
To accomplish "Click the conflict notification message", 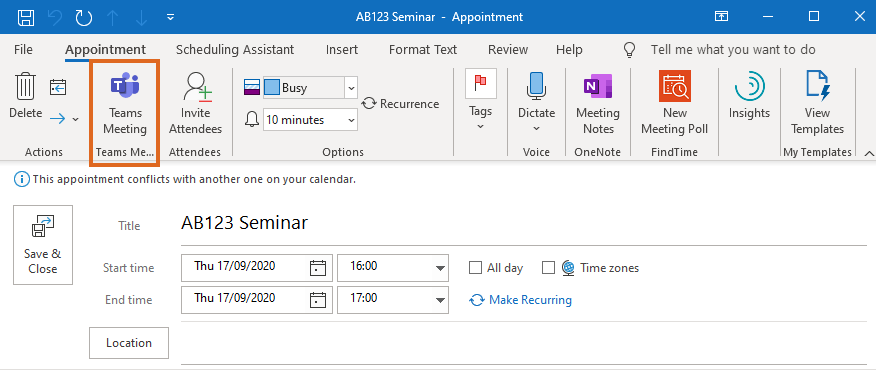I will (x=194, y=179).
